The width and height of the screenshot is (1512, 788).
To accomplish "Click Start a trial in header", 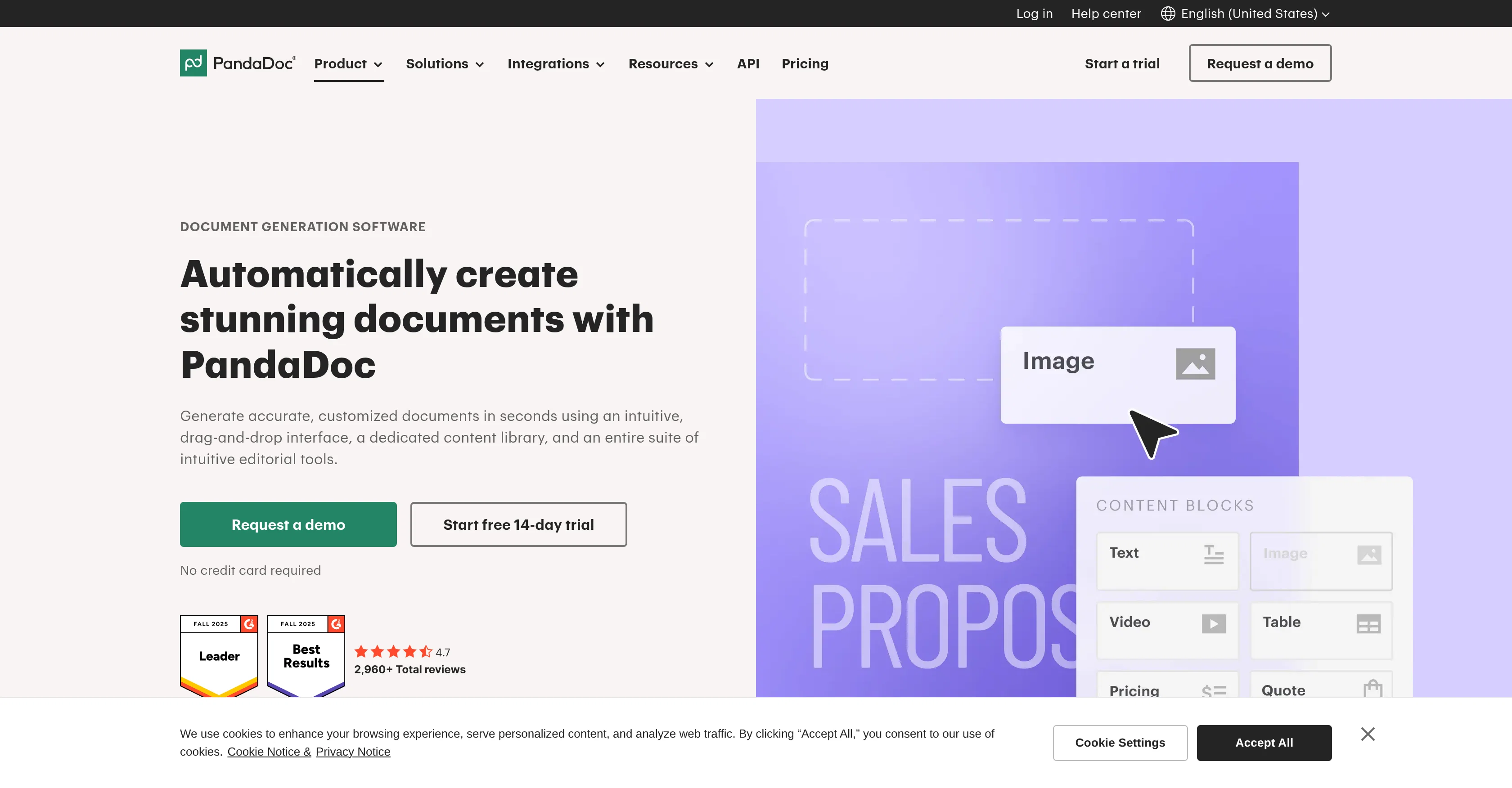I will [1122, 63].
